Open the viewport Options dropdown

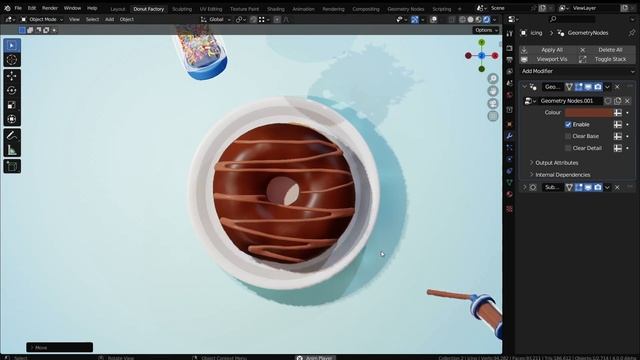486,30
